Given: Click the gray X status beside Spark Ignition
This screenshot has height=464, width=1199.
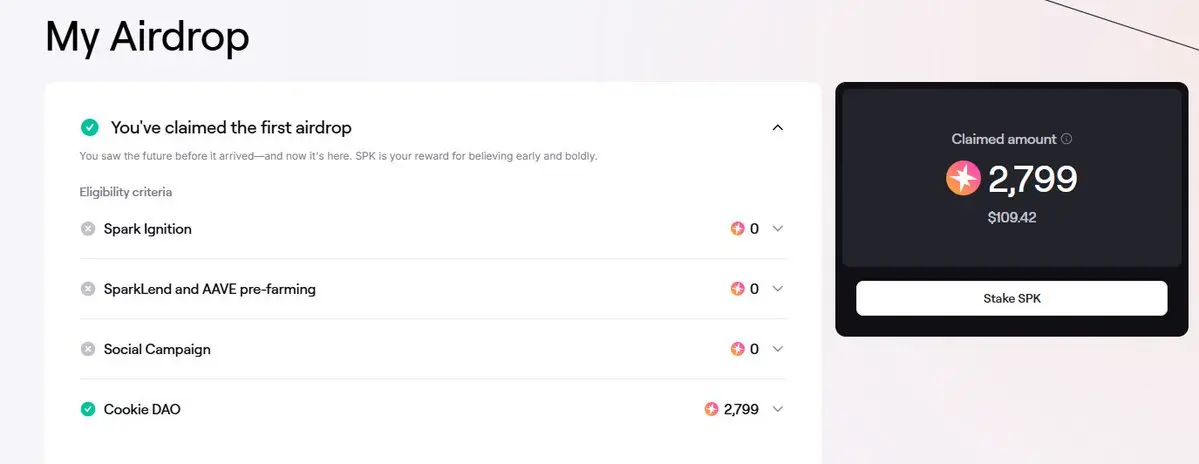Looking at the screenshot, I should coord(88,229).
